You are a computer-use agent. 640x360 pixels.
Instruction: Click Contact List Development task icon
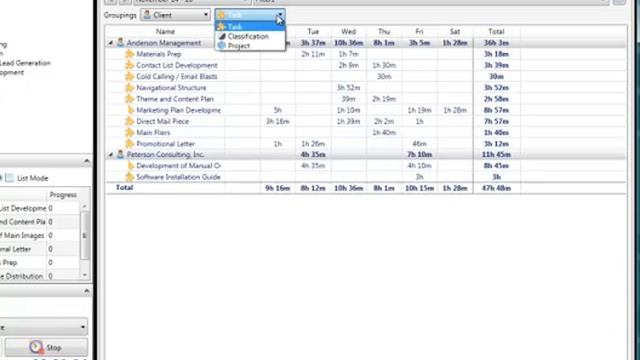coord(129,65)
